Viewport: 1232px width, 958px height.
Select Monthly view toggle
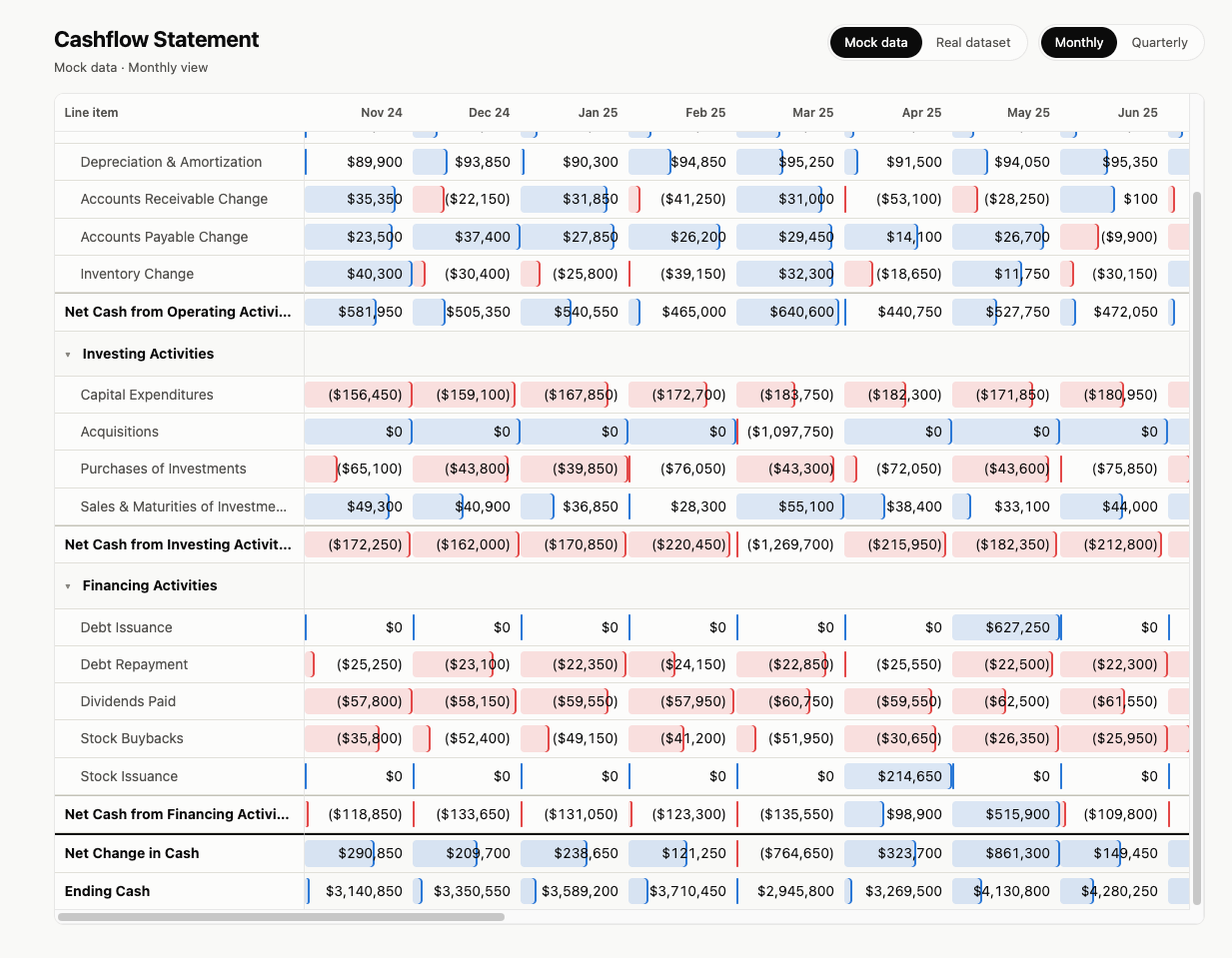tap(1079, 42)
